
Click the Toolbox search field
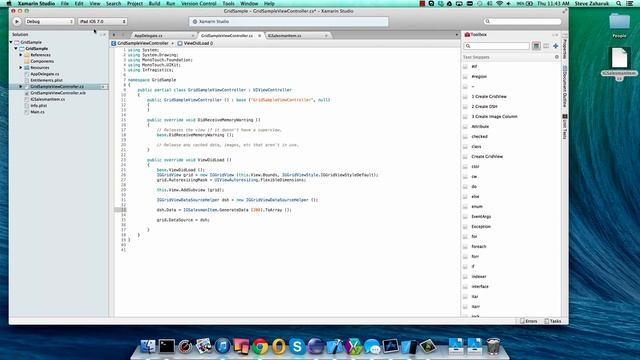click(x=497, y=46)
